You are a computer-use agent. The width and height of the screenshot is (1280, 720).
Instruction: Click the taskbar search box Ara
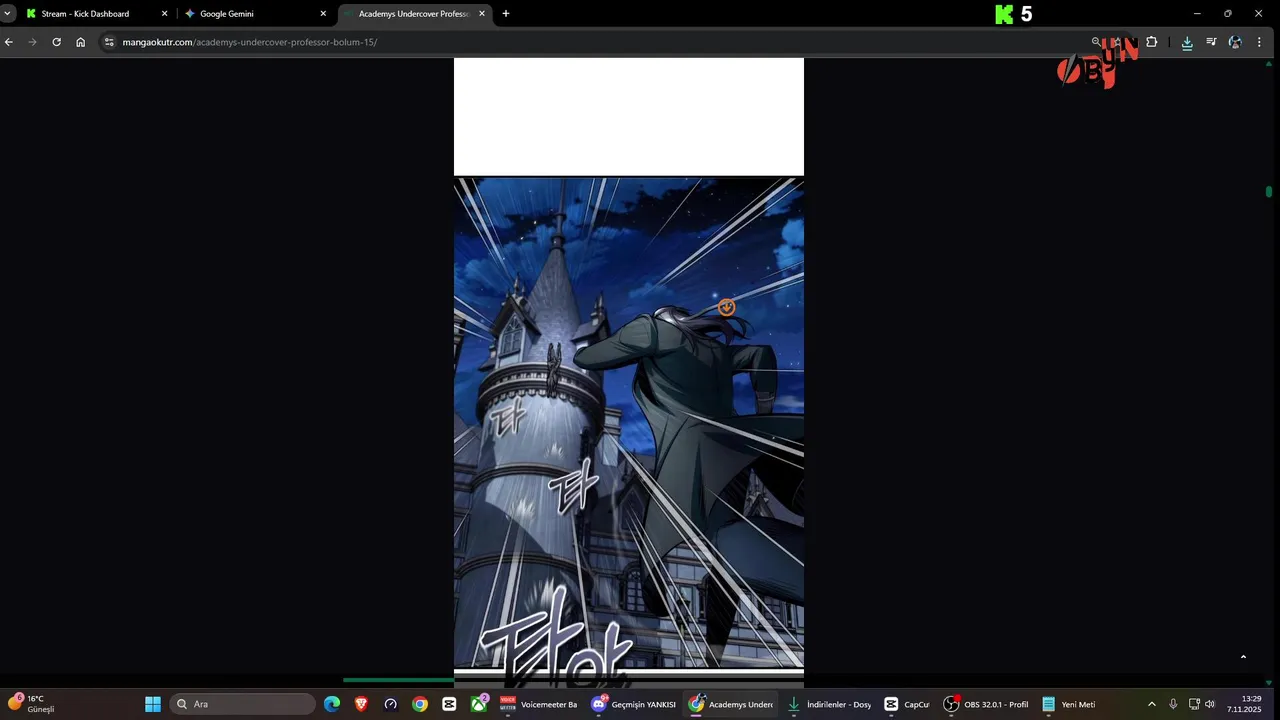[241, 704]
